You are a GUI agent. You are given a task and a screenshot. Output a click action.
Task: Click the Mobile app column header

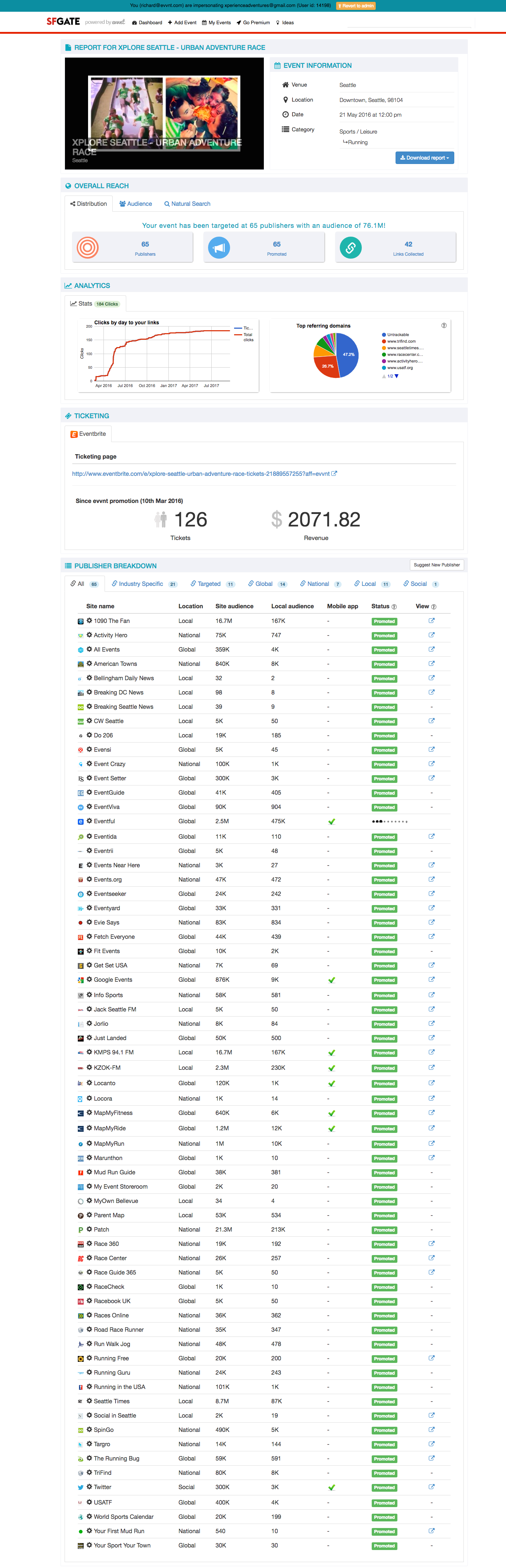(342, 606)
